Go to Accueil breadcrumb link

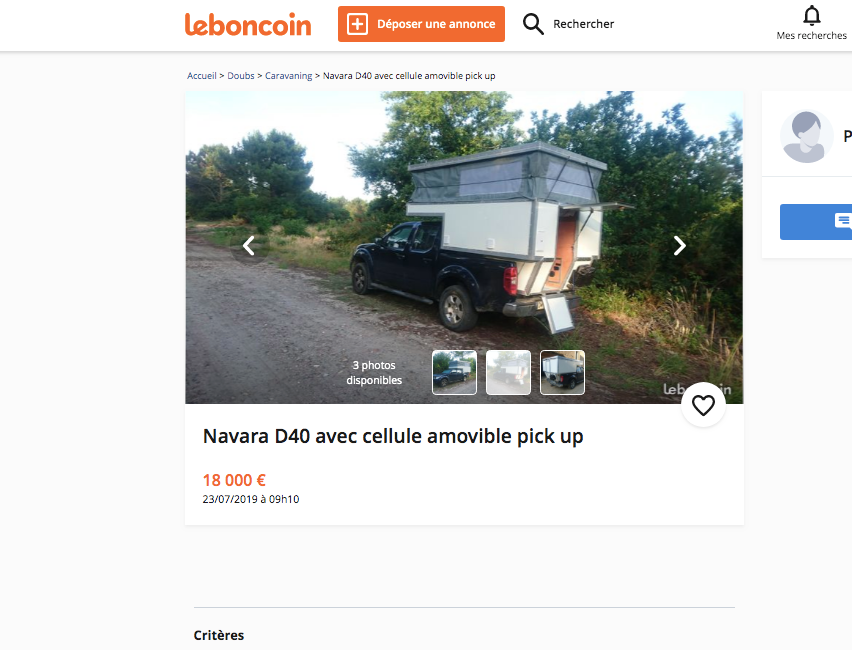coord(202,76)
